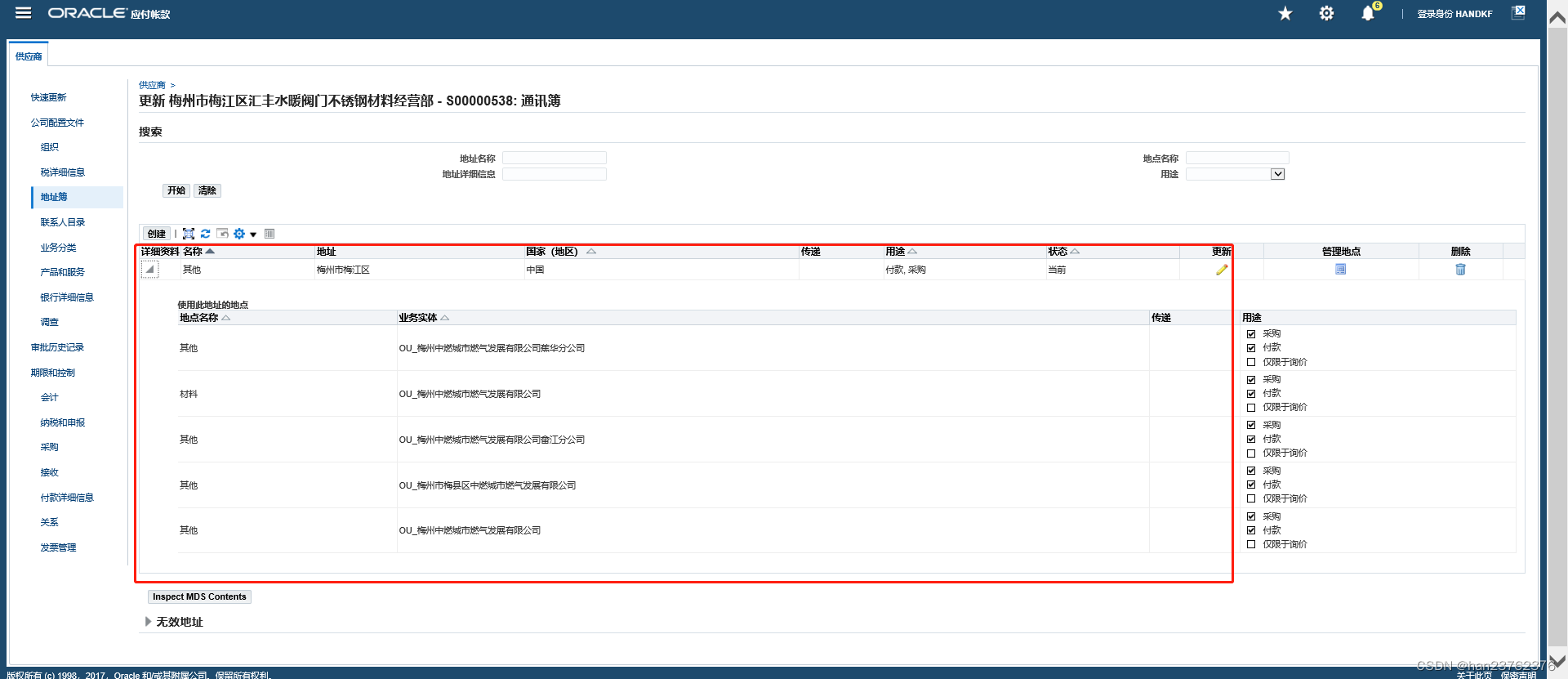Open 业务分类 in the sidebar
This screenshot has height=679, width=1568.
pyautogui.click(x=58, y=248)
